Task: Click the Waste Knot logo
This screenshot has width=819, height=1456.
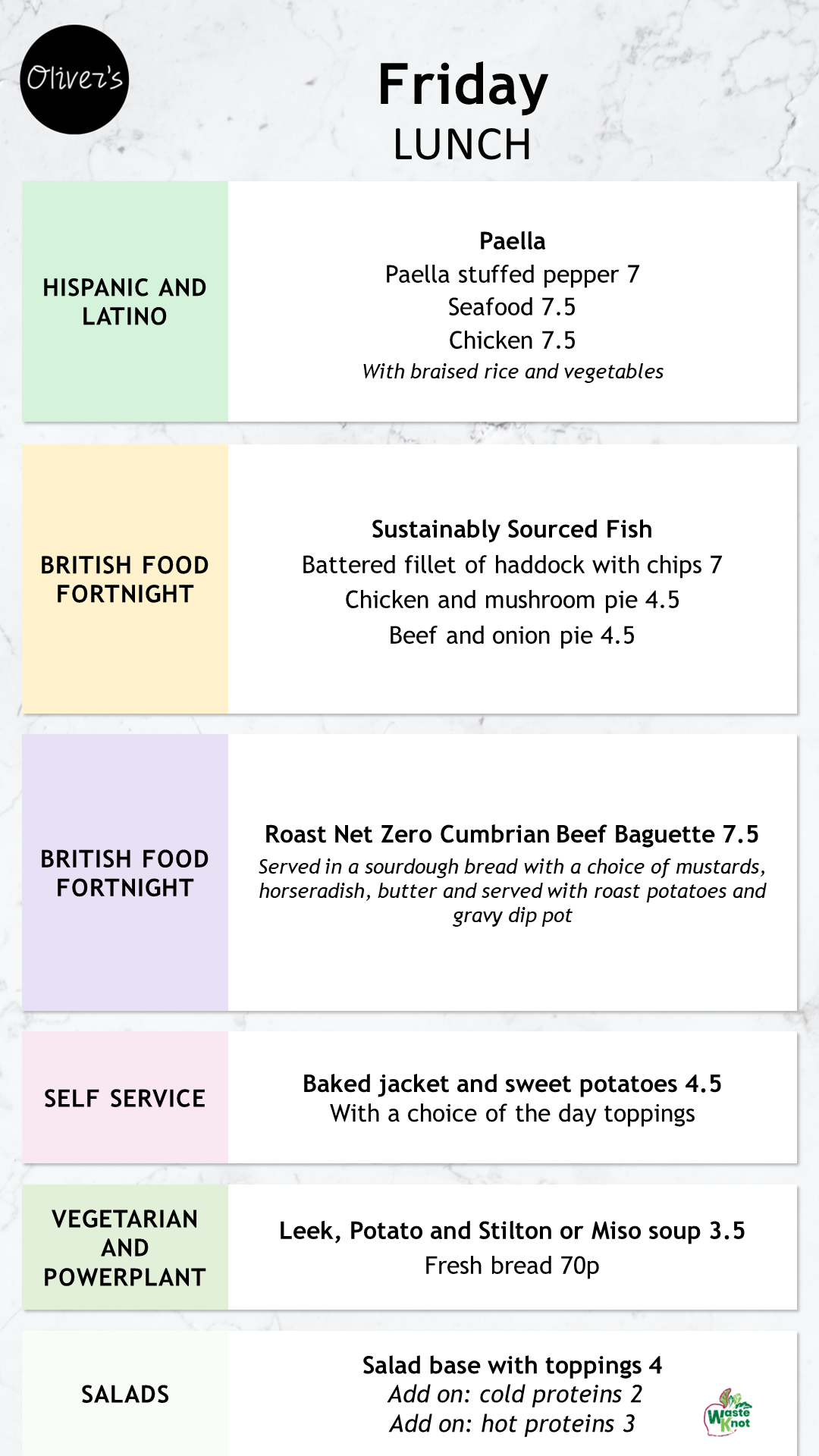Action: (x=728, y=1412)
